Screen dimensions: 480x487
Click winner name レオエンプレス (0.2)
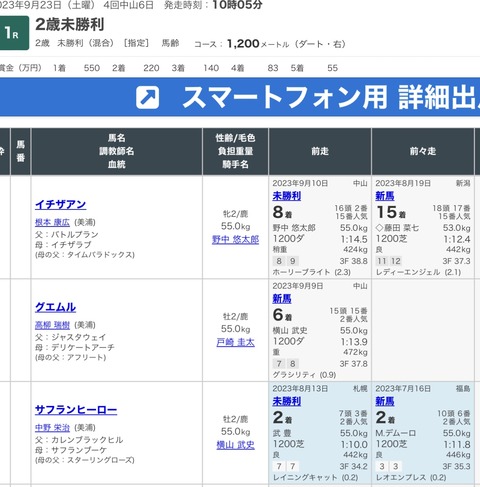tap(411, 478)
